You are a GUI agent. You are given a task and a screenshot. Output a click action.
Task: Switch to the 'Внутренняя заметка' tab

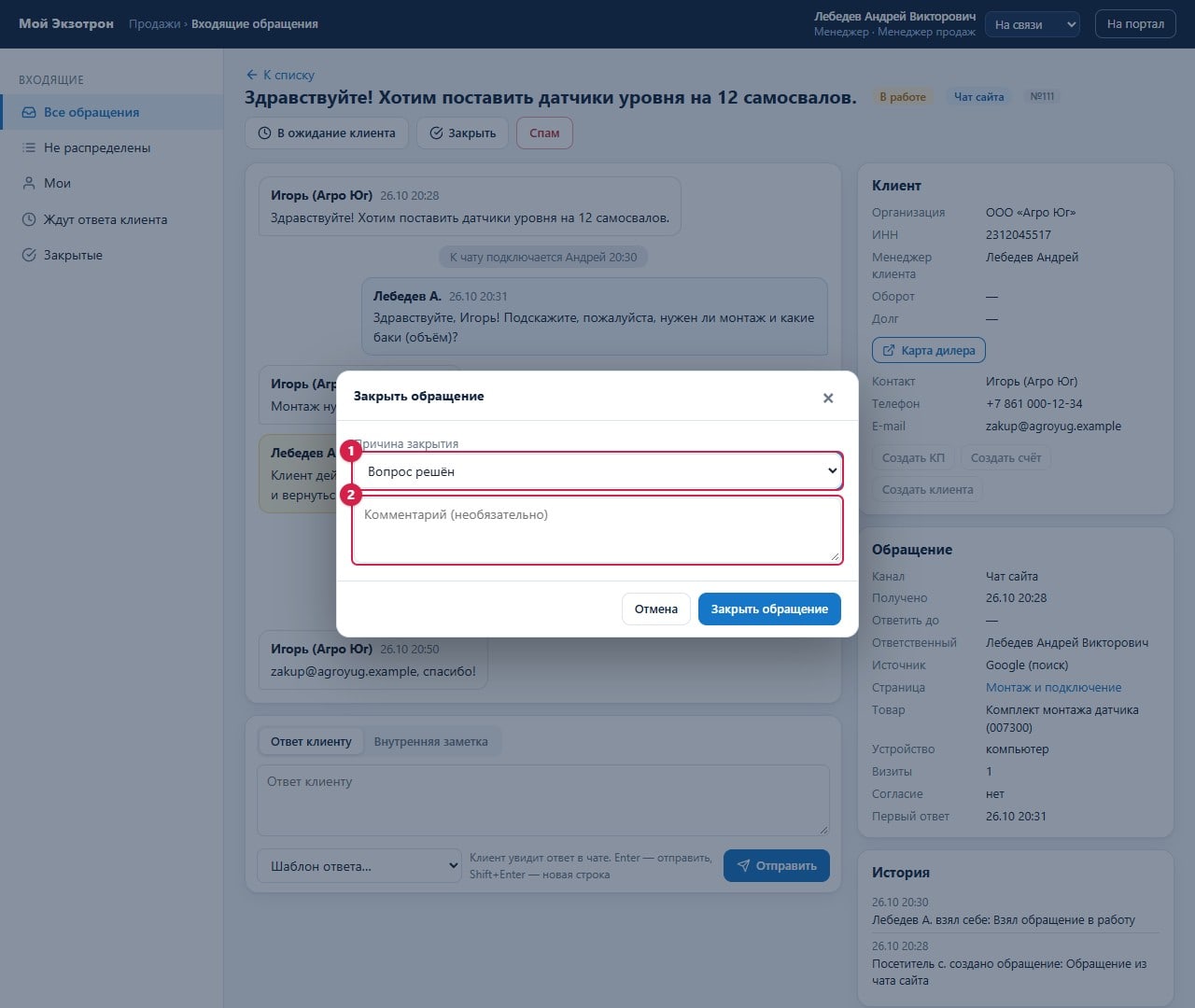(430, 741)
